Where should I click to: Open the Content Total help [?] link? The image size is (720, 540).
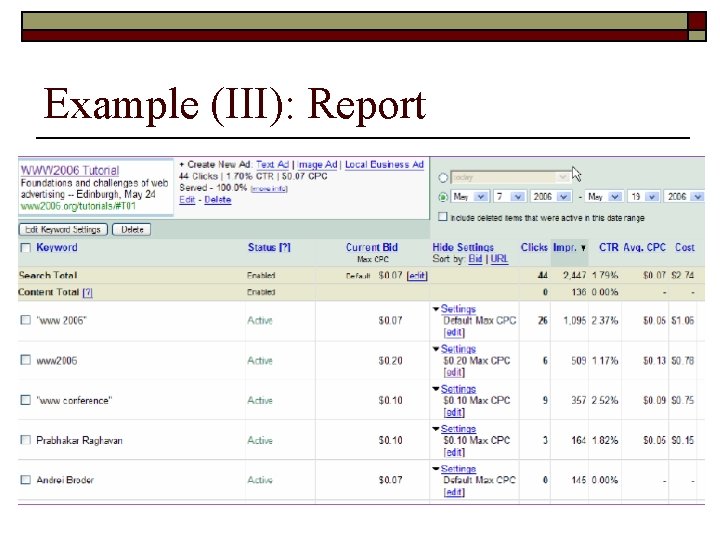[x=87, y=292]
